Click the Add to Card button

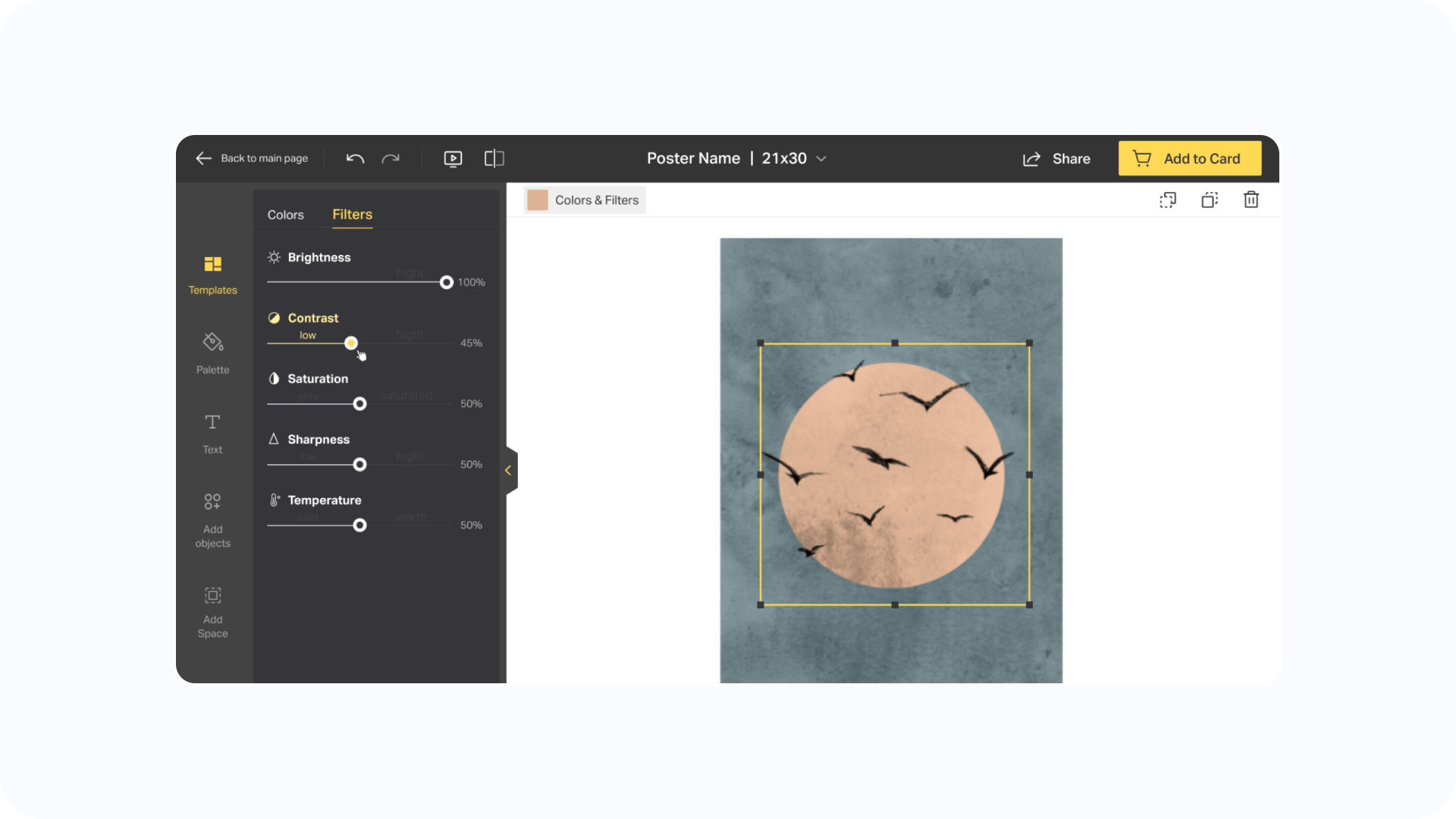point(1189,158)
